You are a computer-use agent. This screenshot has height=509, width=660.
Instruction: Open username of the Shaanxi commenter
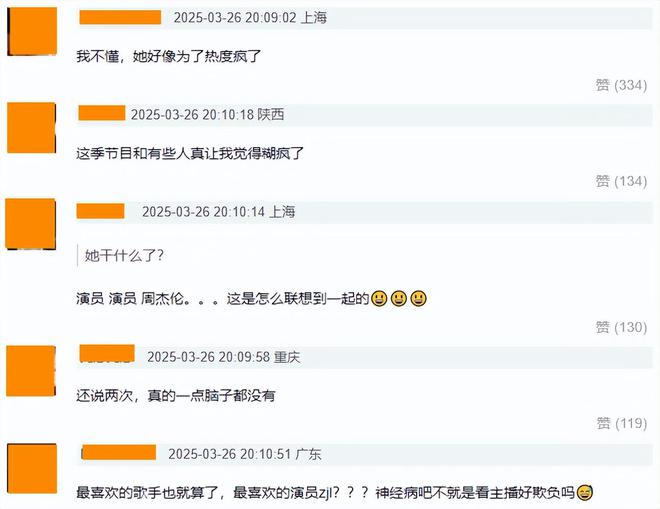click(x=102, y=113)
